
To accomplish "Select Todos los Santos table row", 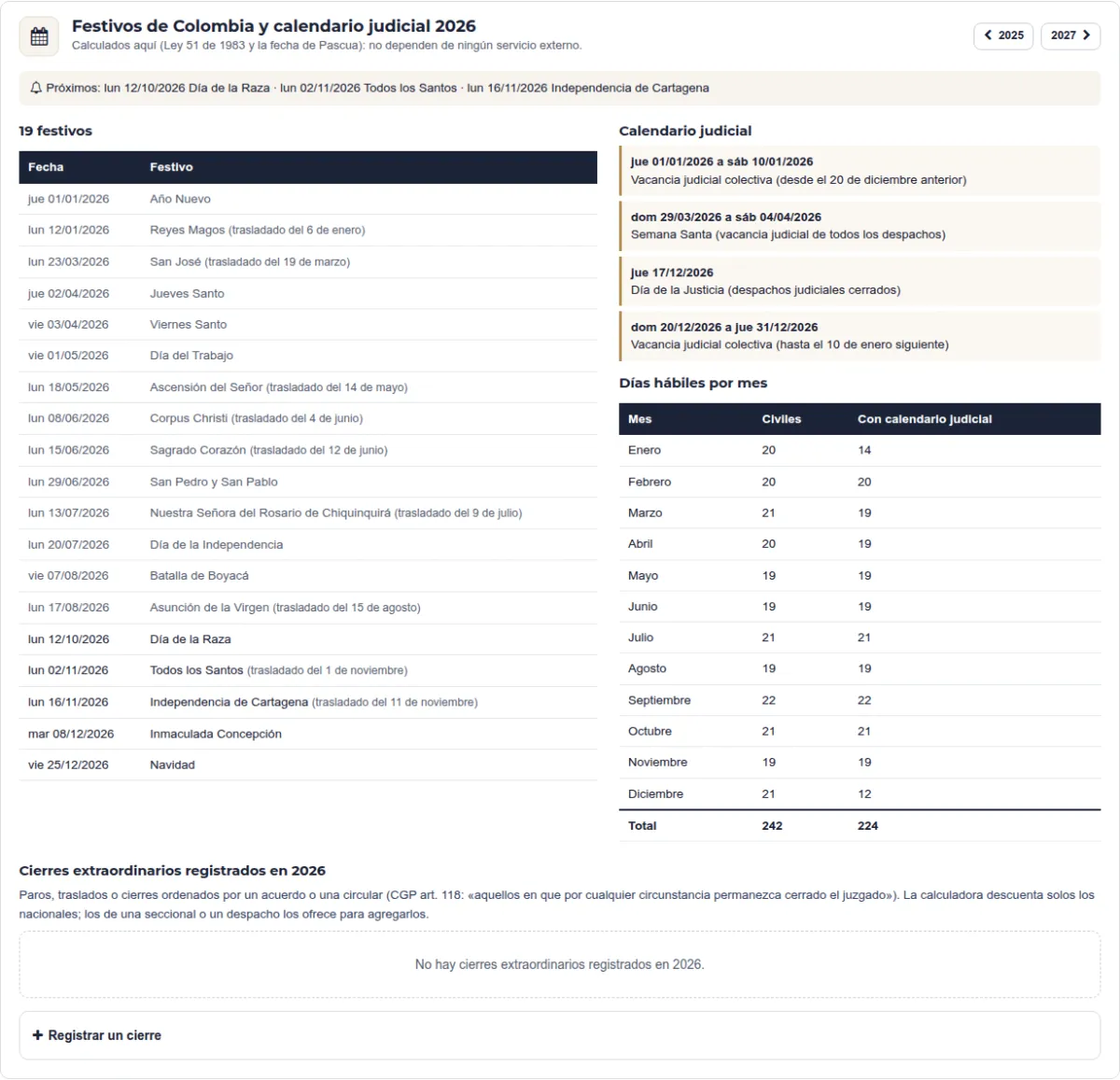I will (x=308, y=670).
